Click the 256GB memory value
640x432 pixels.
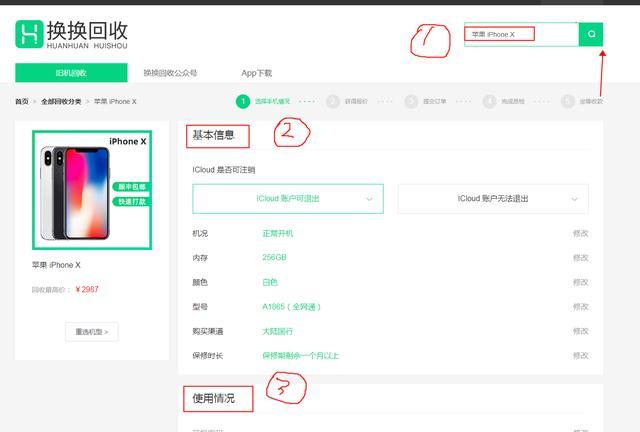click(x=274, y=258)
